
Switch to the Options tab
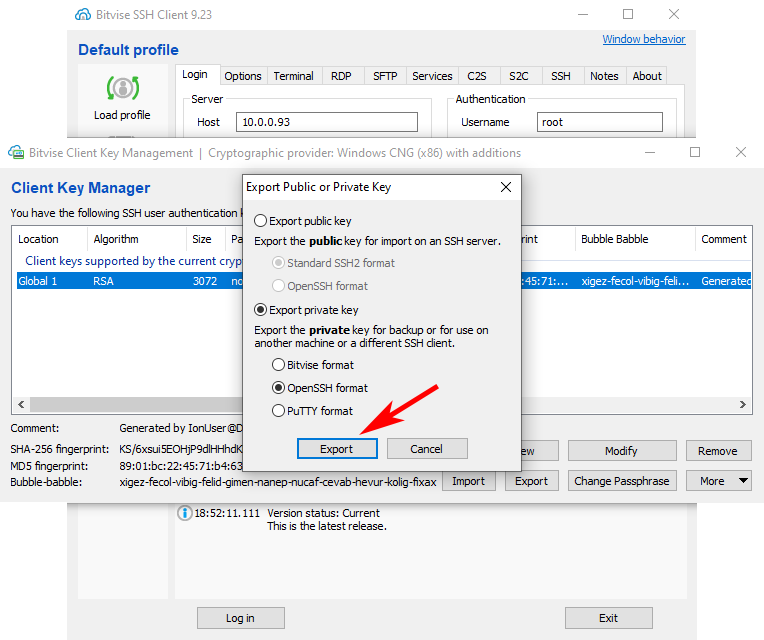243,76
